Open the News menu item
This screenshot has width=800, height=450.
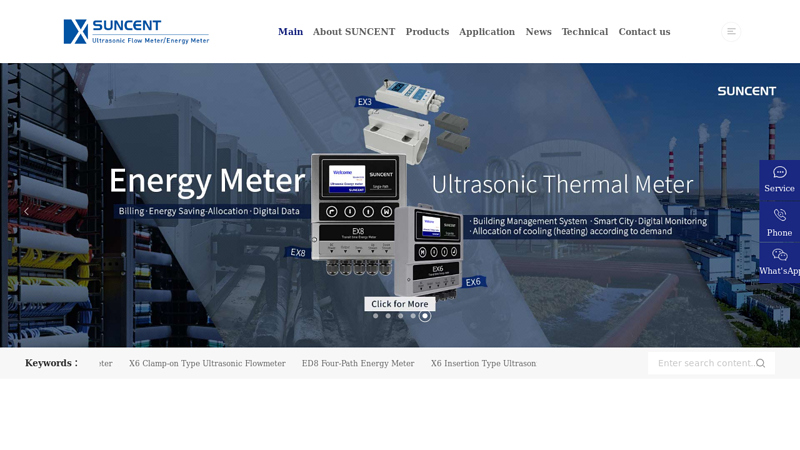click(x=538, y=32)
